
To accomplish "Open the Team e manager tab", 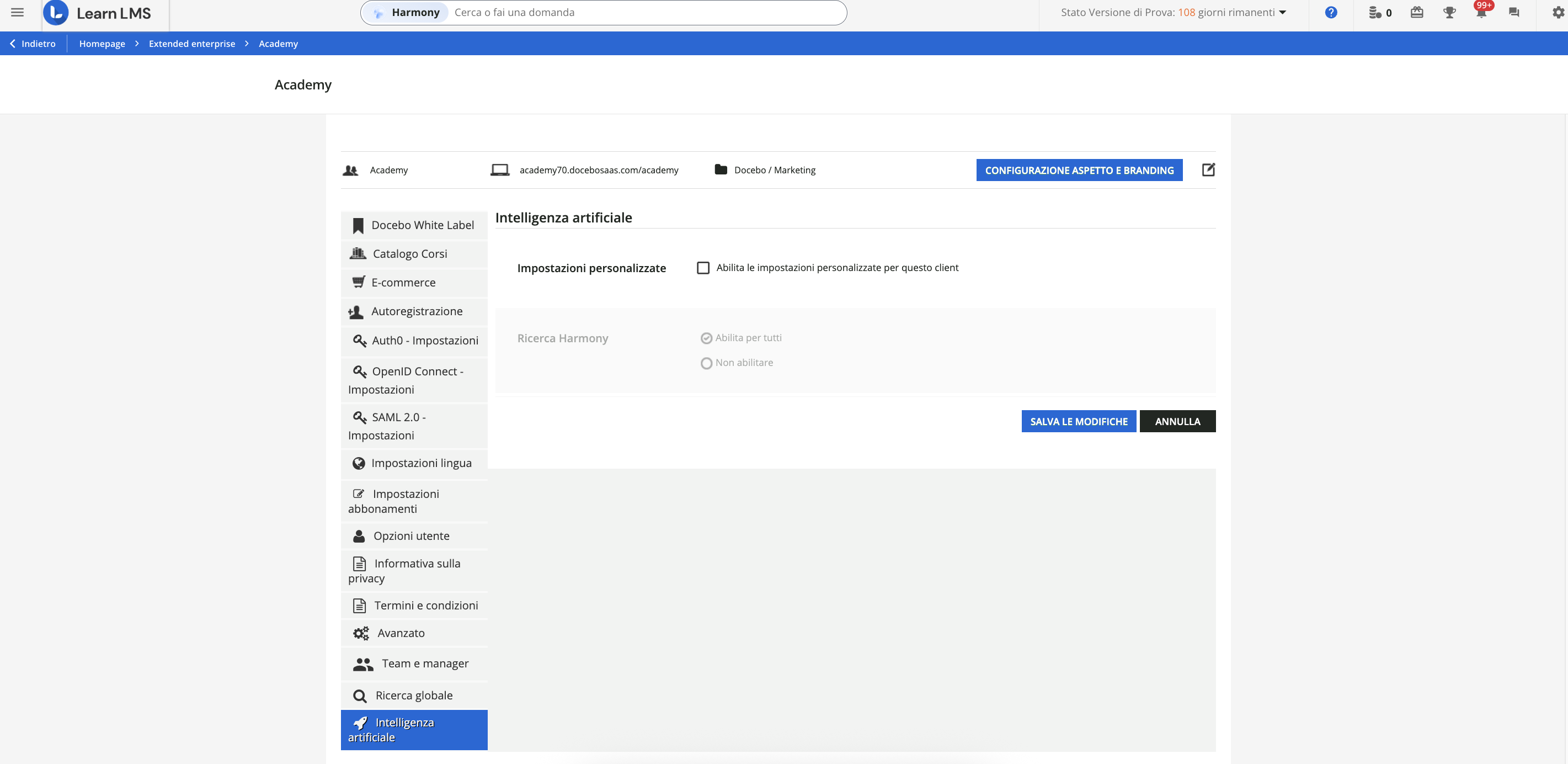I will [x=424, y=664].
